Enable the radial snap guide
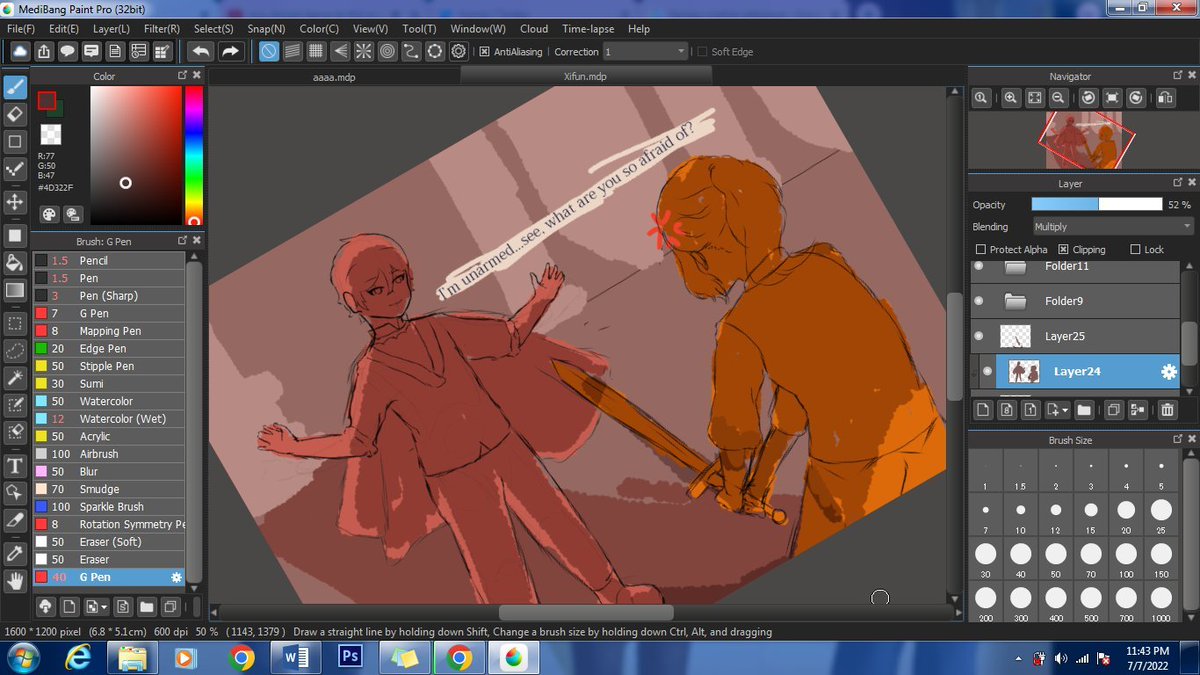1200x675 pixels. tap(364, 51)
